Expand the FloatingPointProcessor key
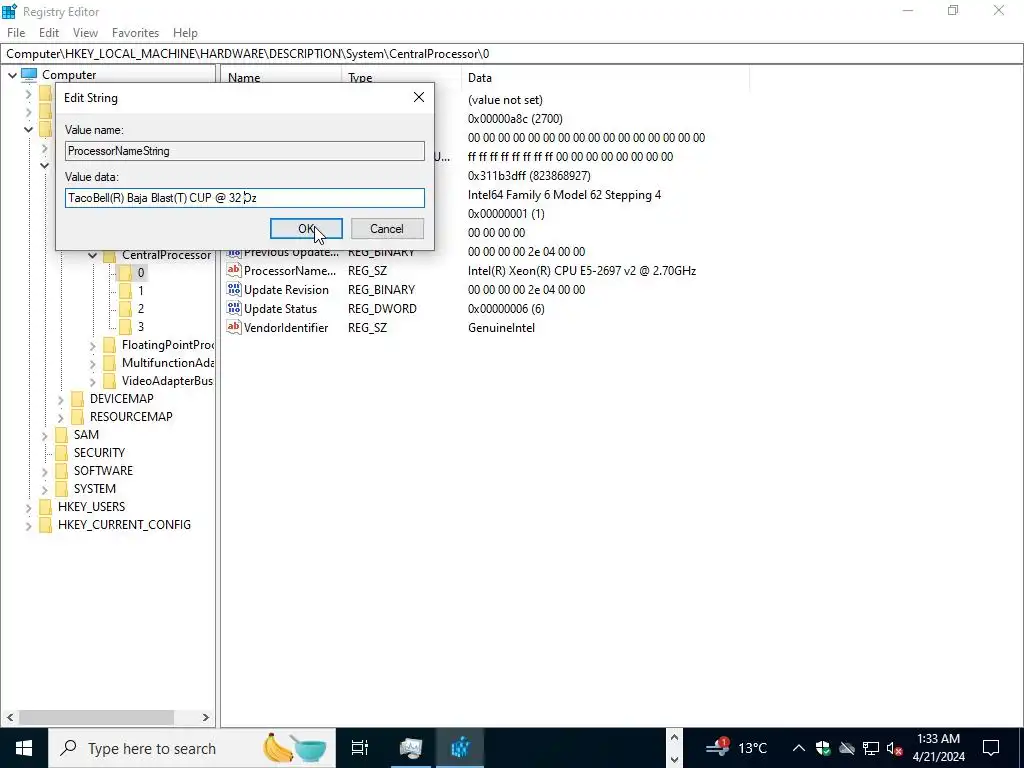The height and width of the screenshot is (768, 1024). point(93,345)
